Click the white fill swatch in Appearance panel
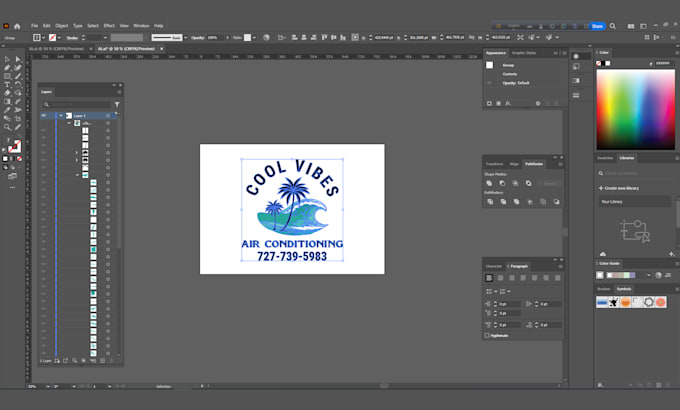This screenshot has width=680, height=410. [x=490, y=65]
